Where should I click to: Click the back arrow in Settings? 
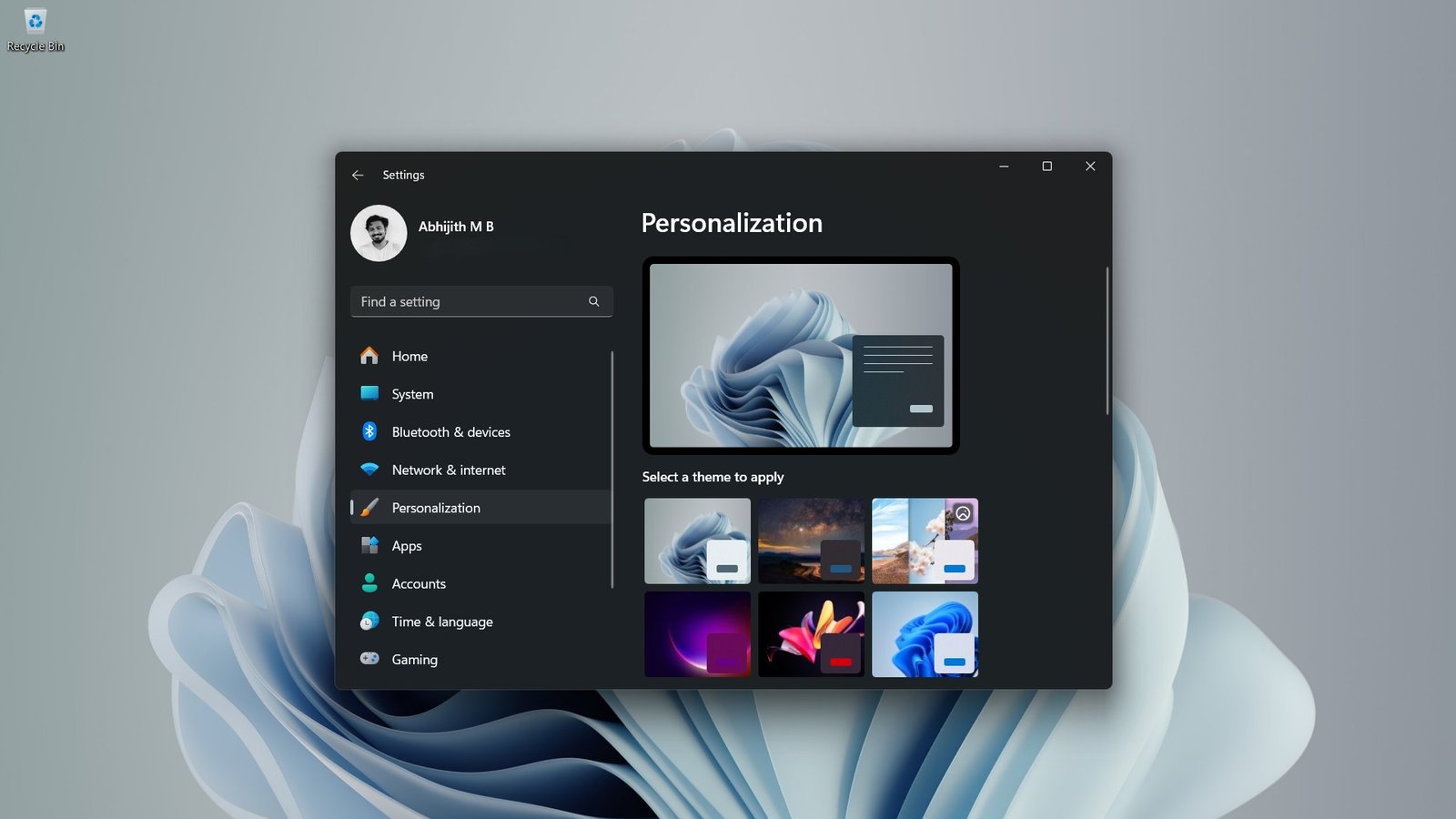(358, 175)
